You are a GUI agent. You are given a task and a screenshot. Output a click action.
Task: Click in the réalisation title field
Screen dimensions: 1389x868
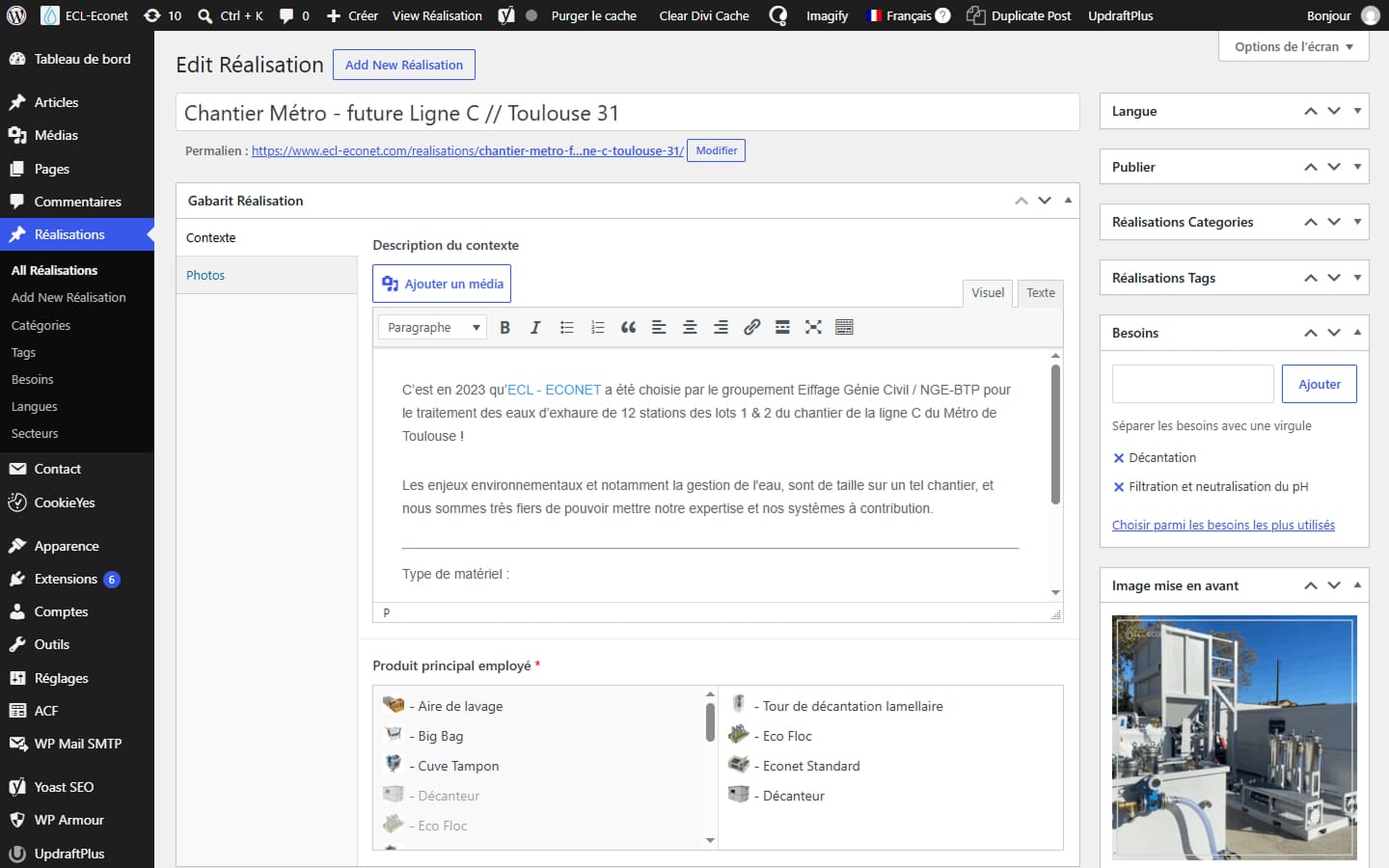[x=628, y=113]
